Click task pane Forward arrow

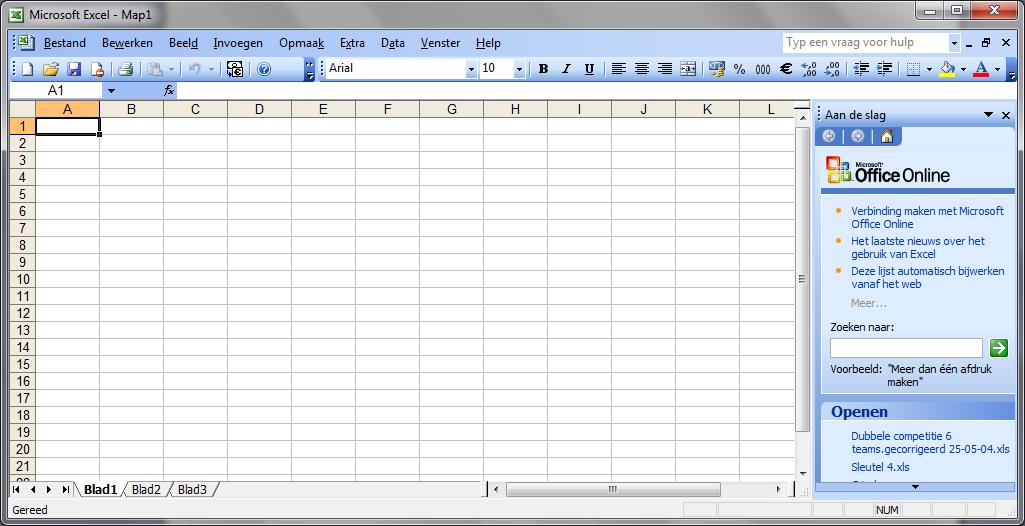click(x=858, y=136)
